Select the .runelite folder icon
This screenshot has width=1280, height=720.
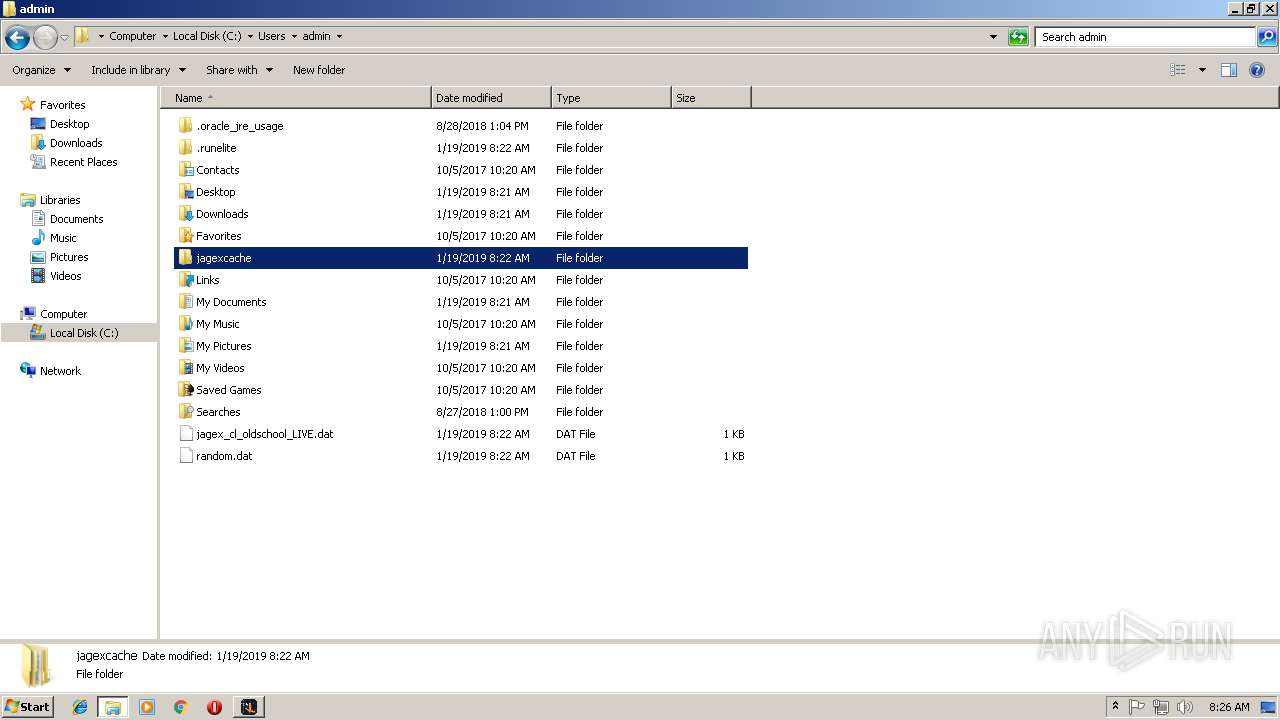click(x=185, y=148)
